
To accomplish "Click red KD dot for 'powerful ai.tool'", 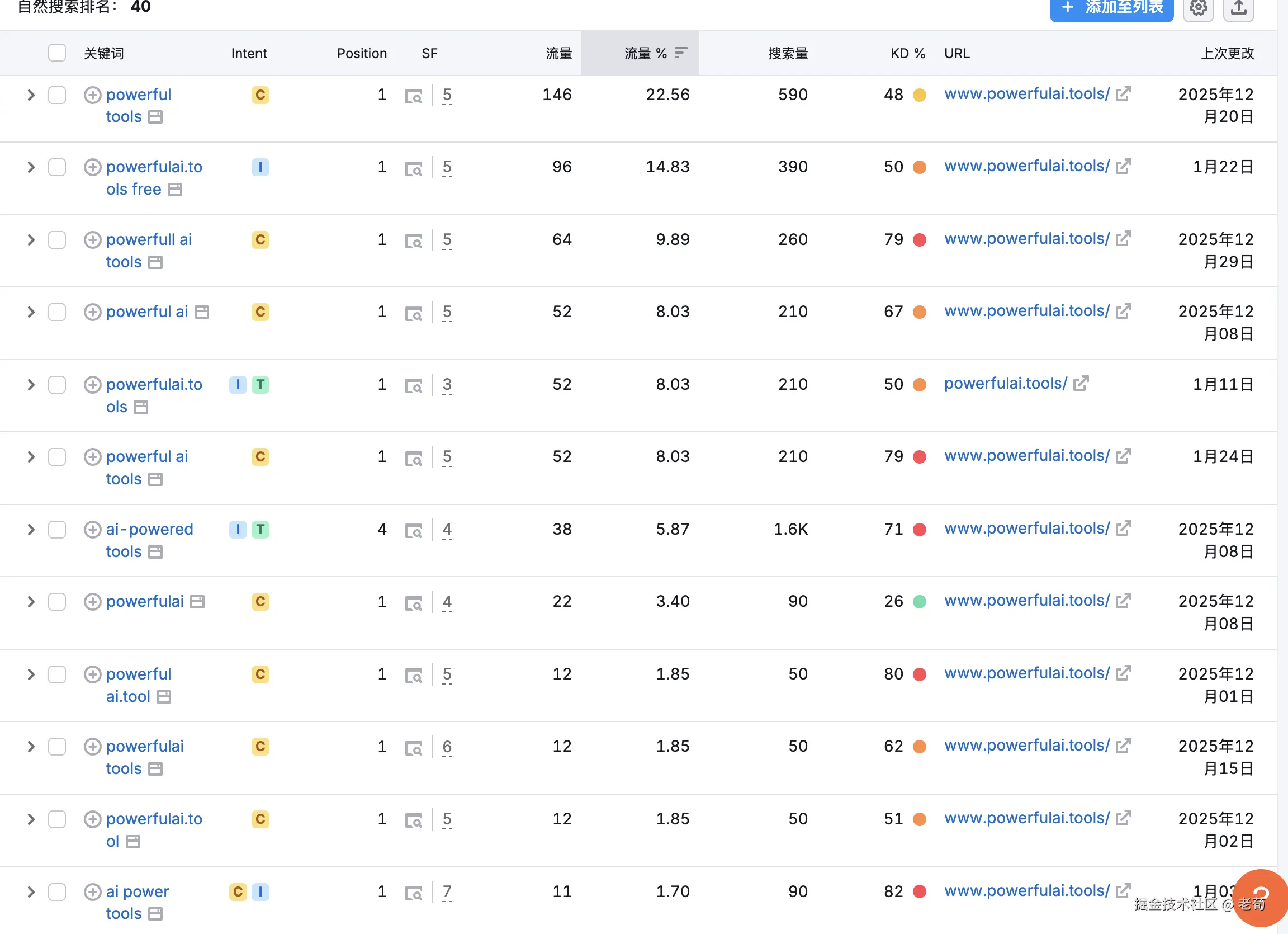I will tap(920, 674).
